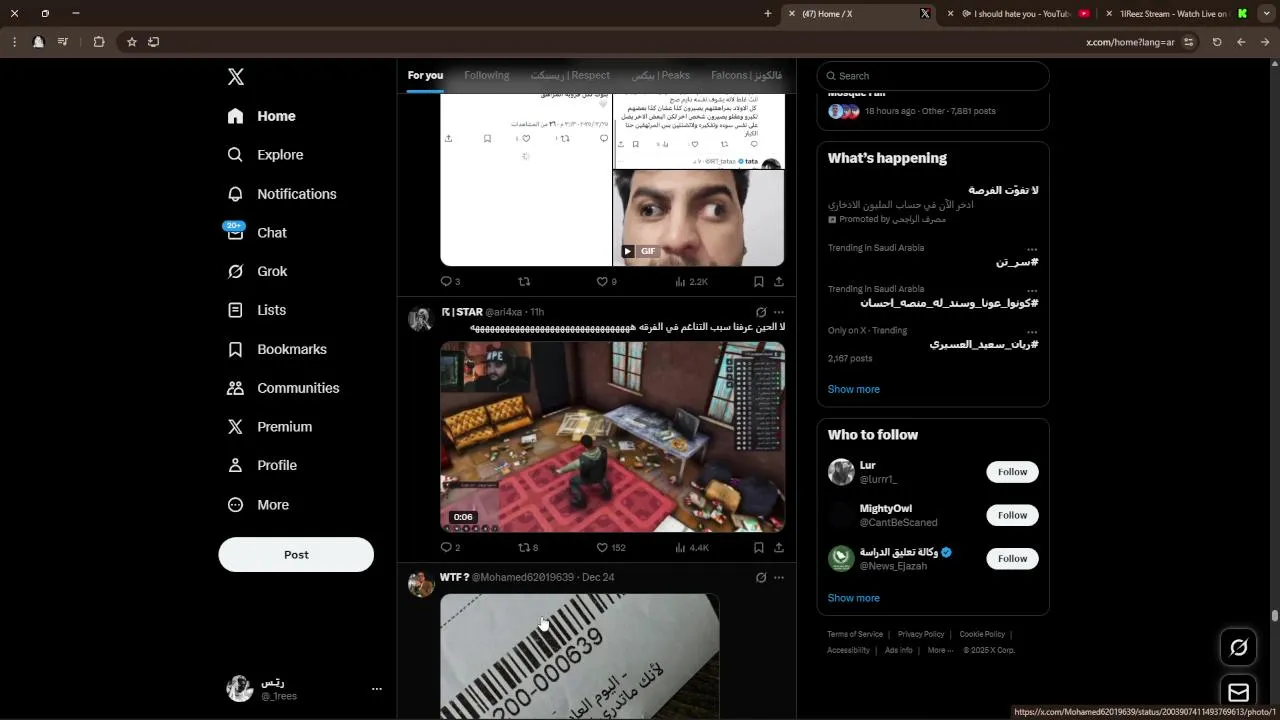The height and width of the screenshot is (720, 1280).
Task: Open the Terms of Service link
Action: coord(855,634)
